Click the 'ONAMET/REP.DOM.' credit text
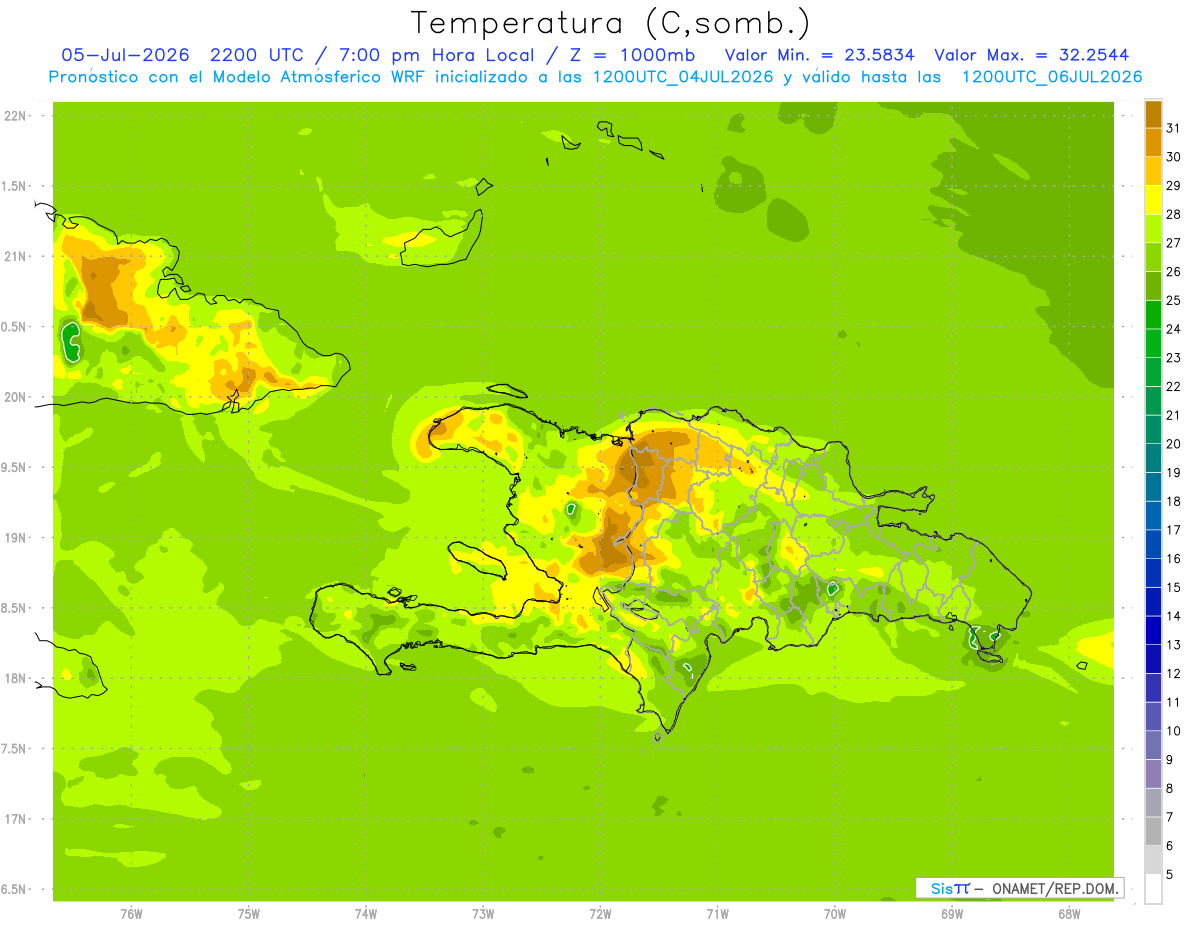 pos(1054,888)
